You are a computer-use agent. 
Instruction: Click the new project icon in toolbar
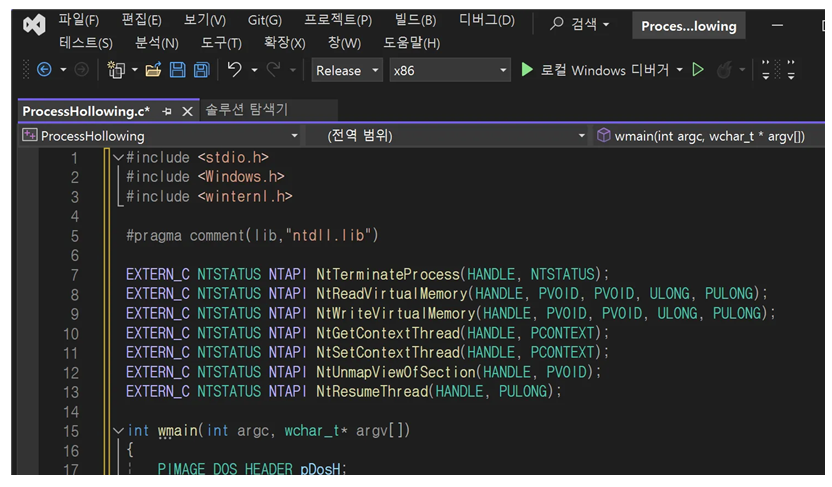[x=116, y=70]
